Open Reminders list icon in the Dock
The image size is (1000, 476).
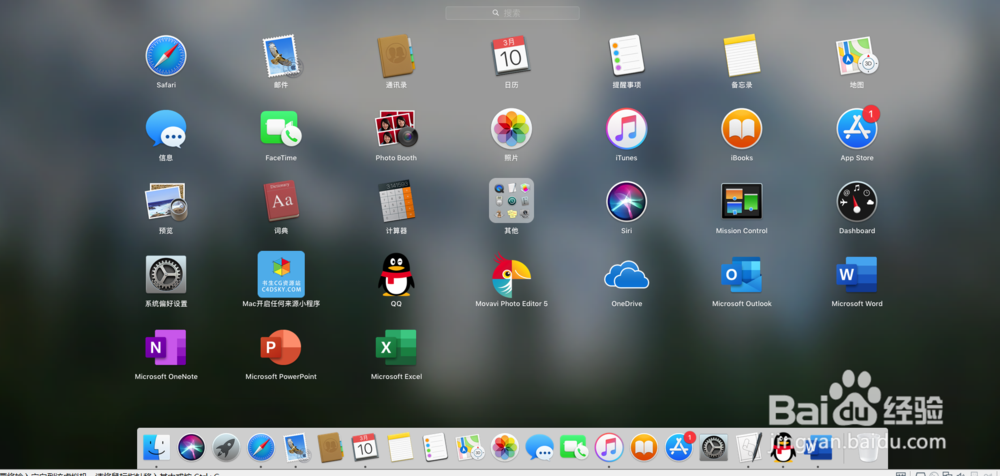(x=435, y=448)
